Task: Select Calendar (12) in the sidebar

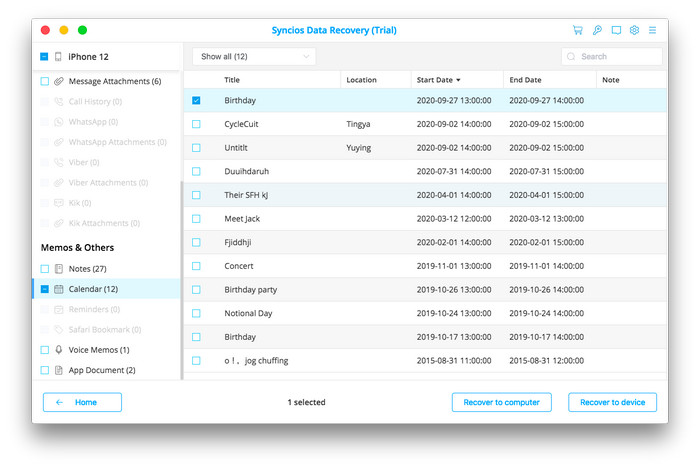Action: pos(107,289)
